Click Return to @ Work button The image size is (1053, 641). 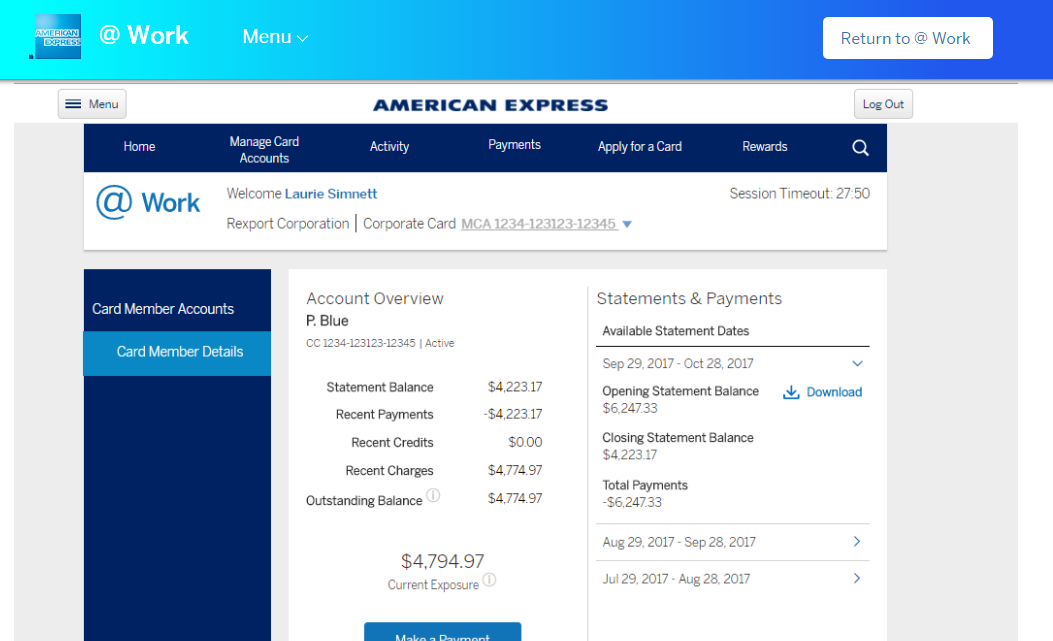click(x=907, y=38)
